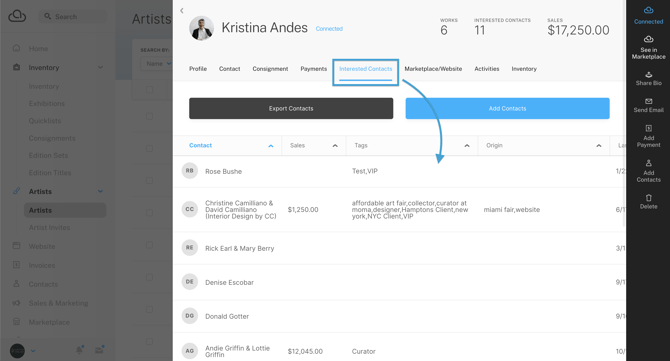Open Quicklists in the sidebar
The width and height of the screenshot is (670, 361).
[x=45, y=120]
